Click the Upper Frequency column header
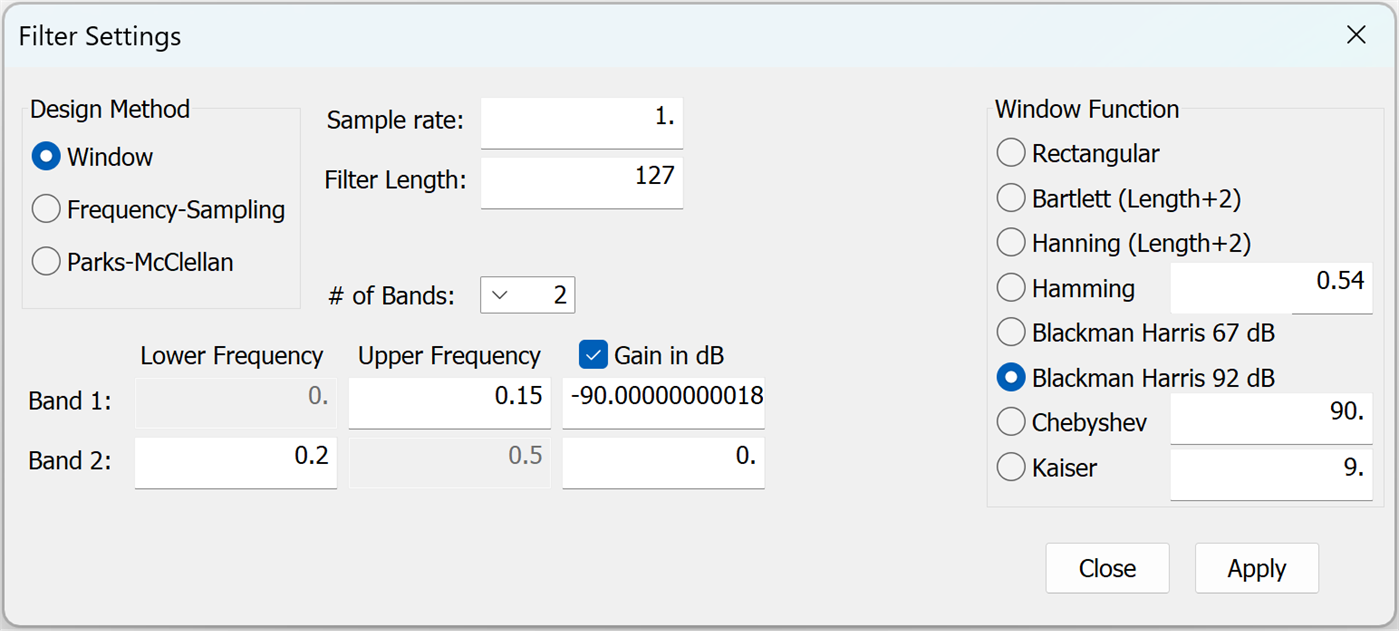1399x631 pixels. point(449,356)
